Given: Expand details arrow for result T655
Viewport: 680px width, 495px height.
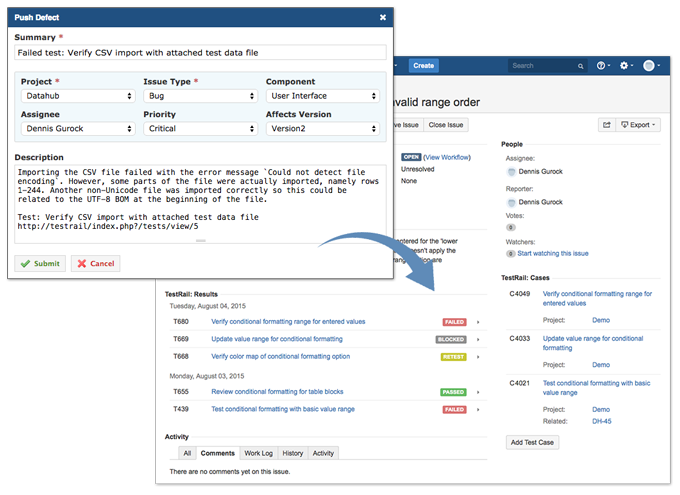Looking at the screenshot, I should (478, 392).
